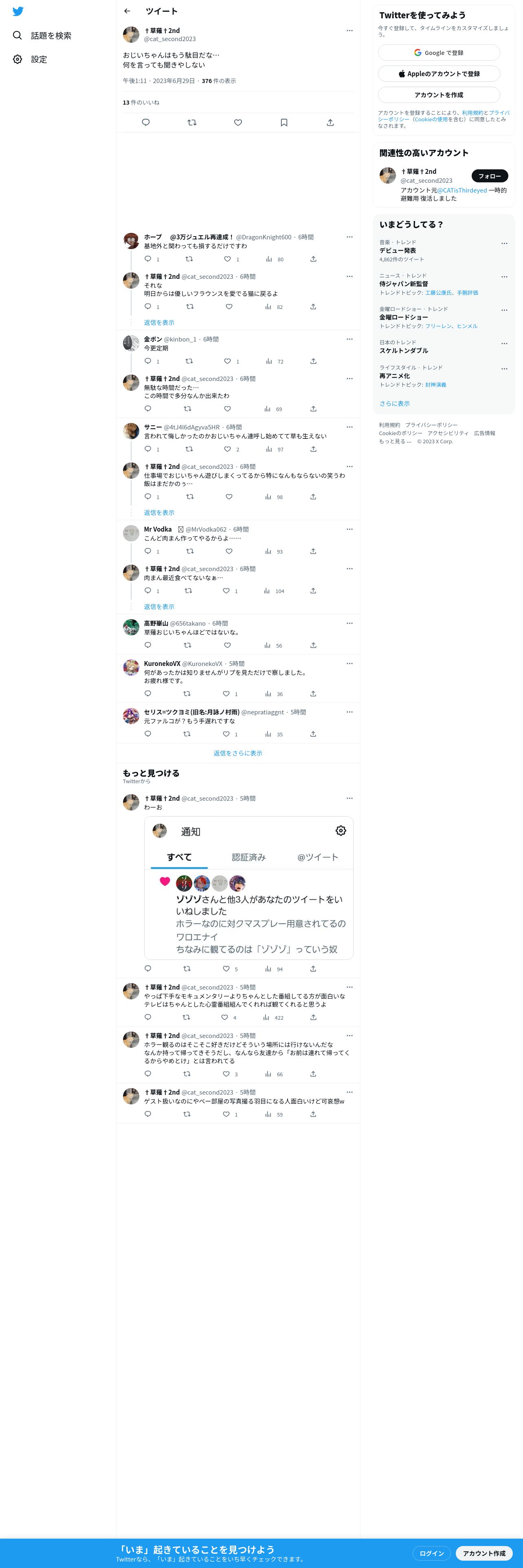523x1568 pixels.
Task: Go back with the arrow icon
Action: point(127,11)
